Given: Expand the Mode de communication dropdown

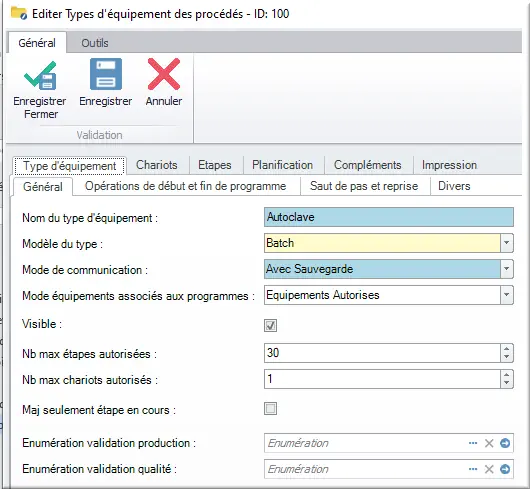Looking at the screenshot, I should point(506,269).
